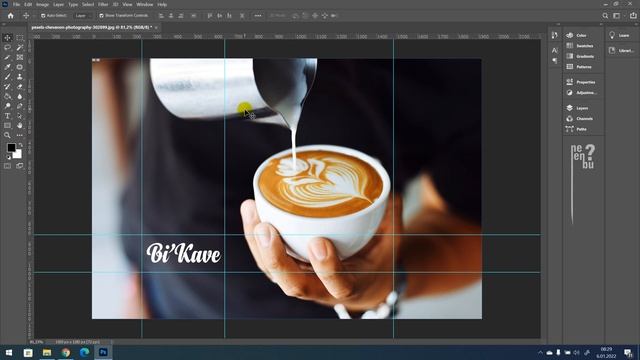640x360 pixels.
Task: Click the three-dots more align options
Action: point(258,16)
